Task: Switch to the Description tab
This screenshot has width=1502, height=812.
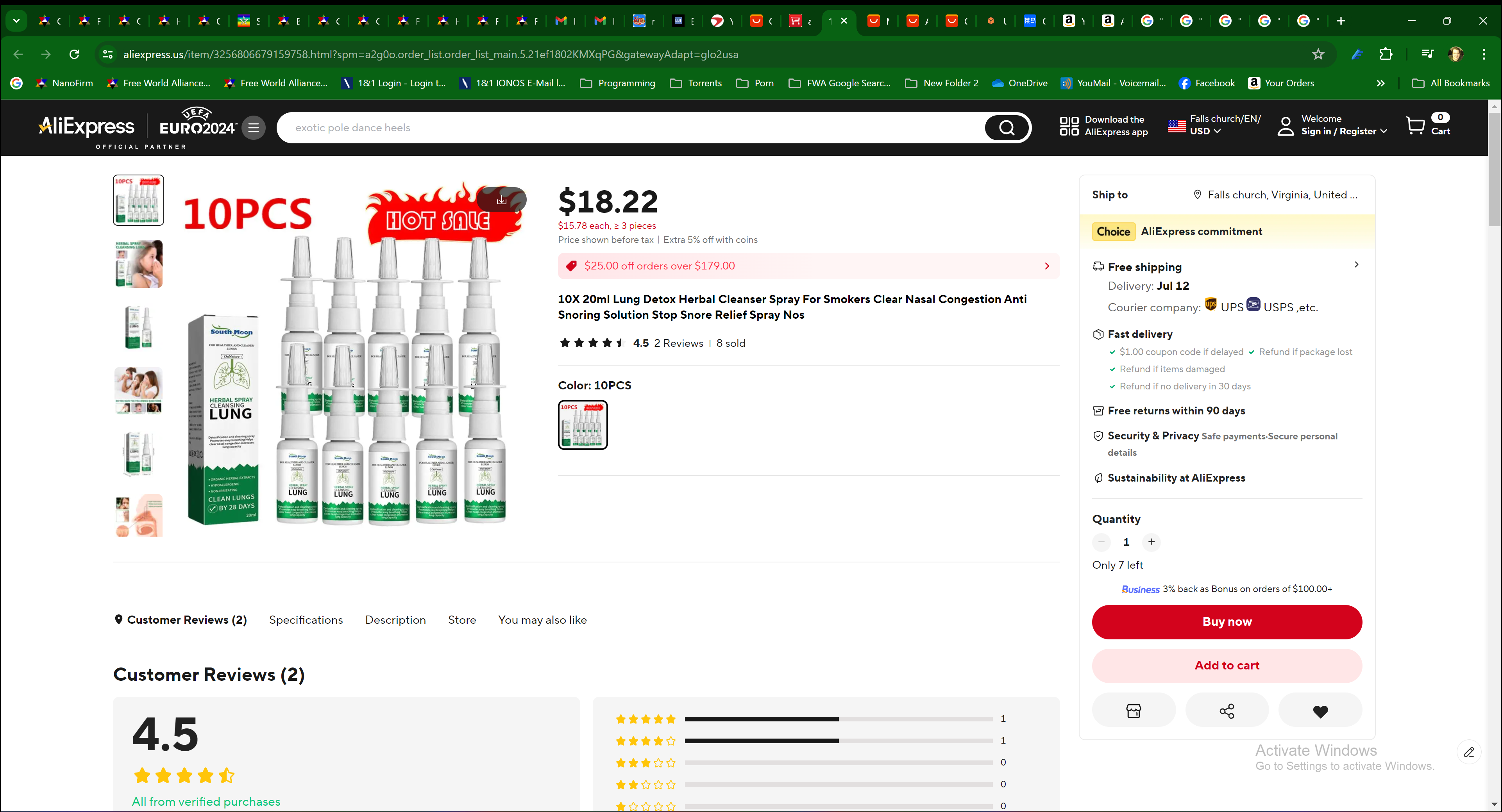Action: 395,619
